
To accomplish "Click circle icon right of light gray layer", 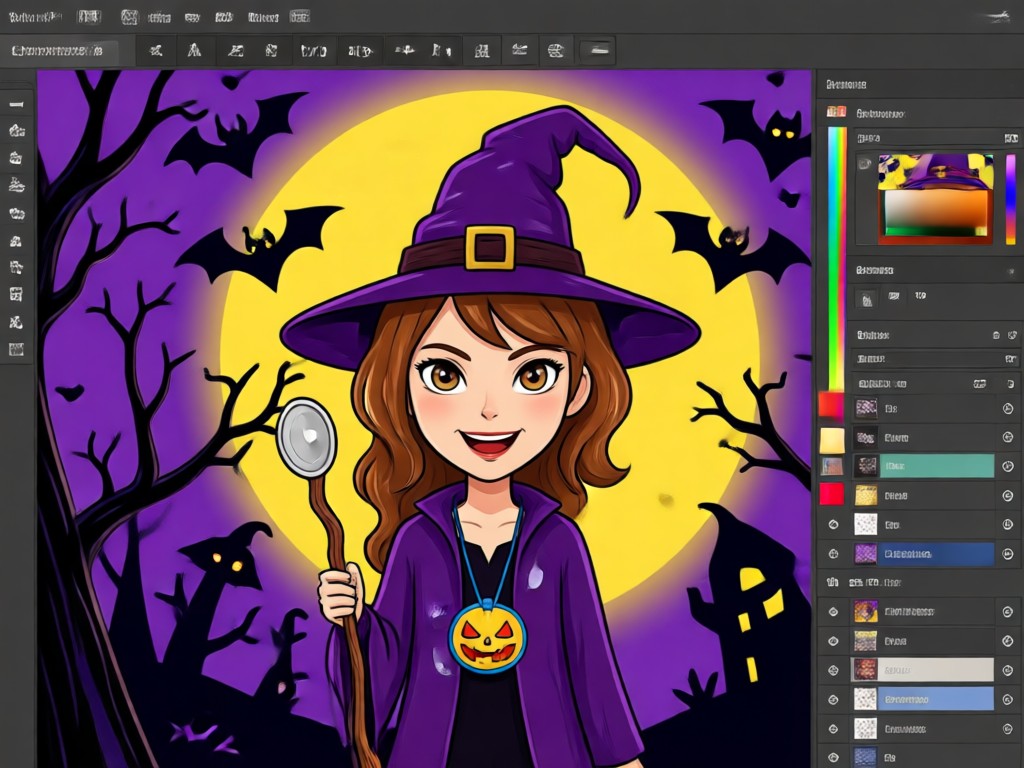I will [x=1008, y=670].
